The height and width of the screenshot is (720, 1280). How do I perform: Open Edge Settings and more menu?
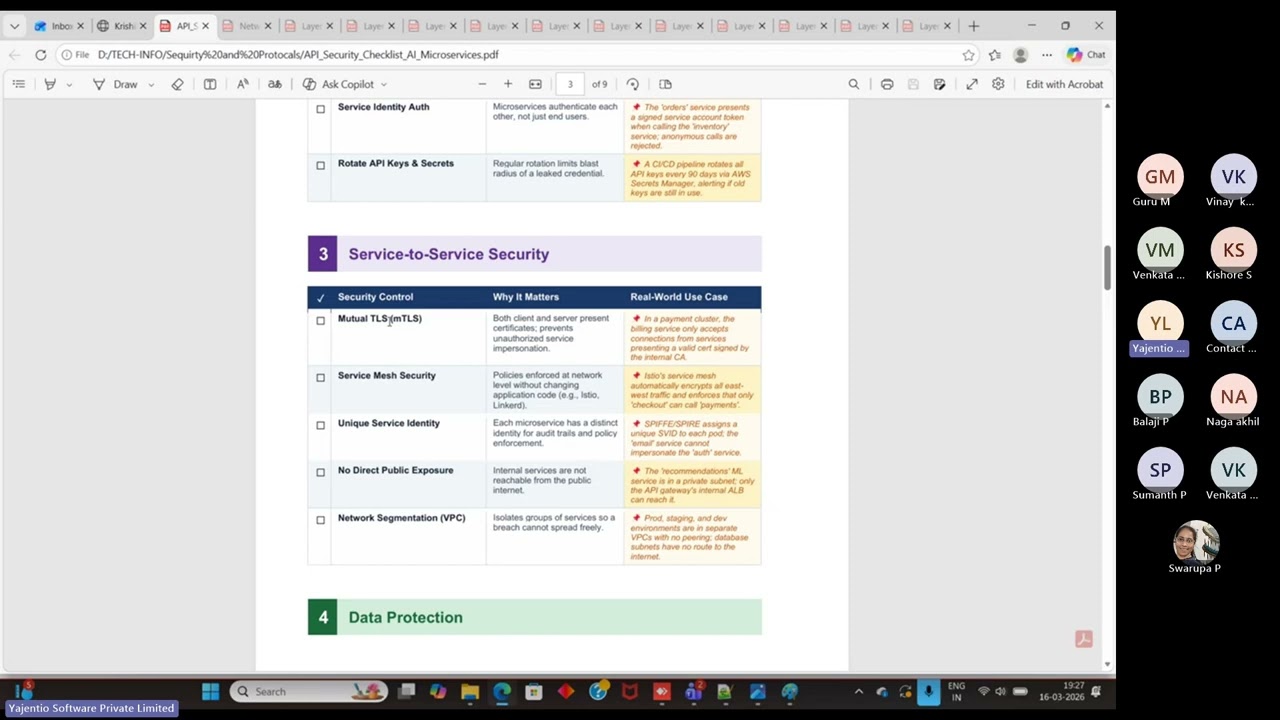[x=1046, y=55]
